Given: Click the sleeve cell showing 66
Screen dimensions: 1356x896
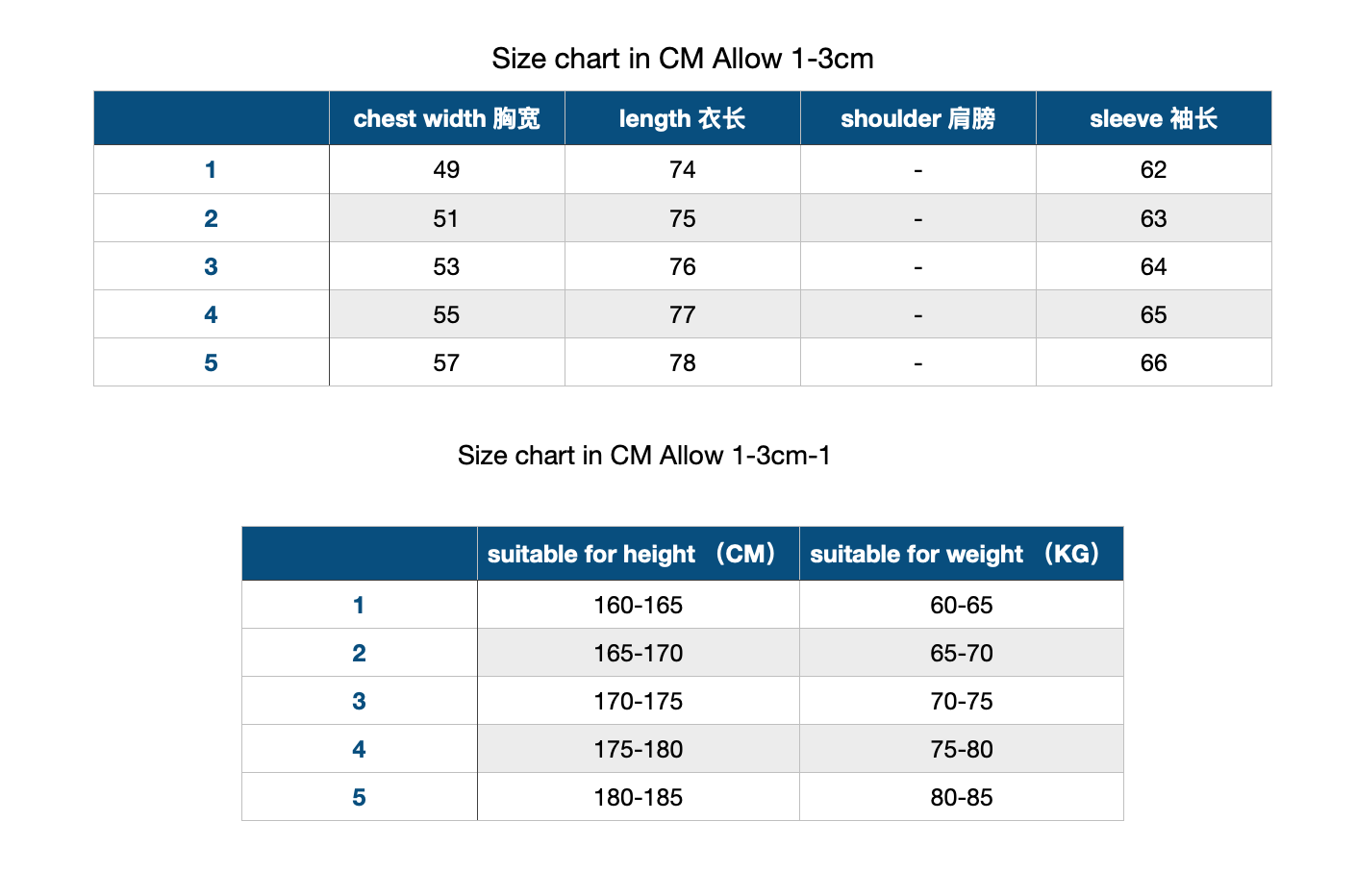Looking at the screenshot, I should point(1154,362).
